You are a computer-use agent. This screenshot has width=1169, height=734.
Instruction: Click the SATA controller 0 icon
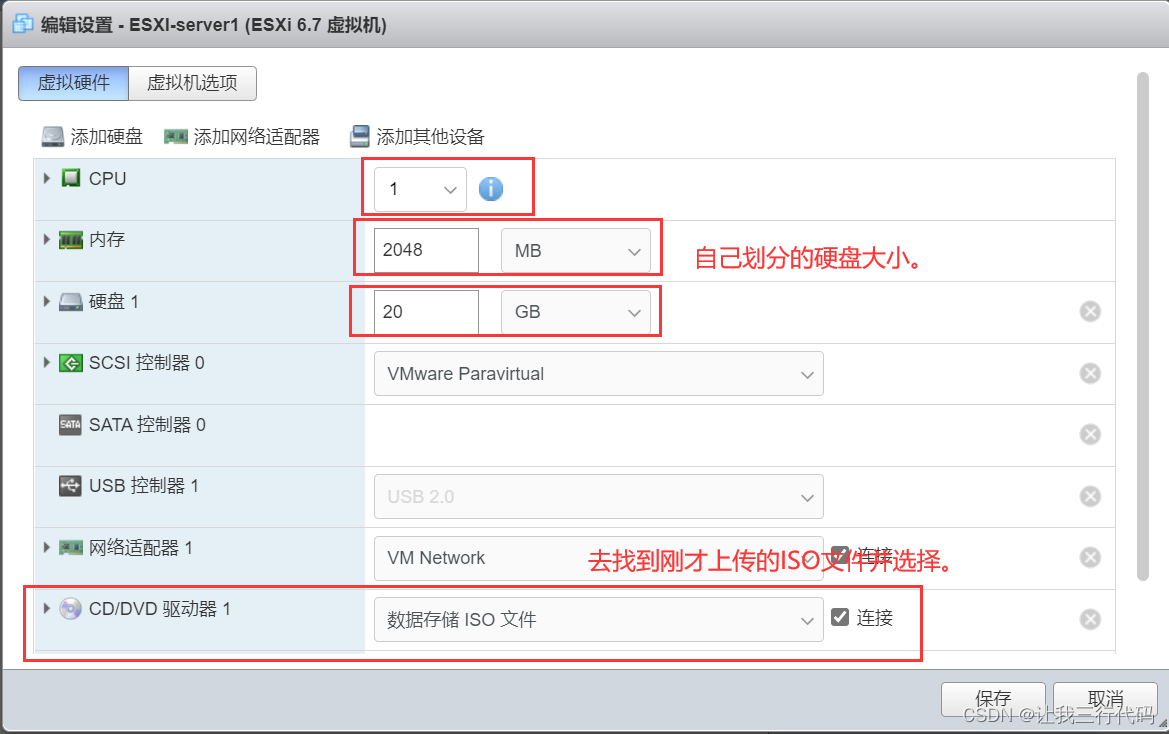click(x=70, y=425)
